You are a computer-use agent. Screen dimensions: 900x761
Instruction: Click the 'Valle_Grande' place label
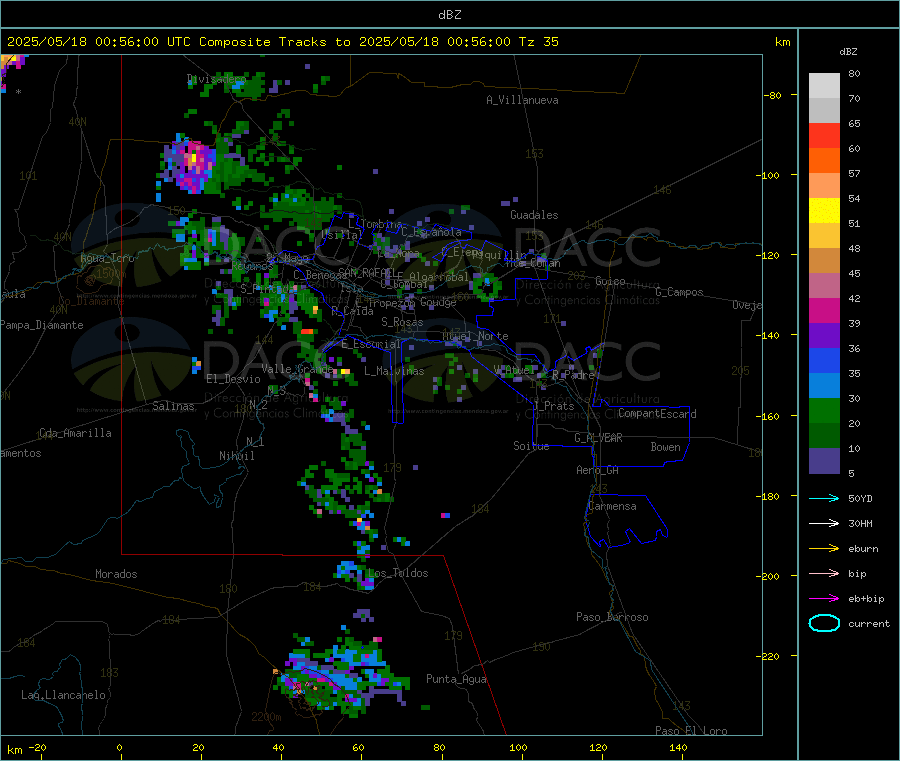[x=297, y=369]
